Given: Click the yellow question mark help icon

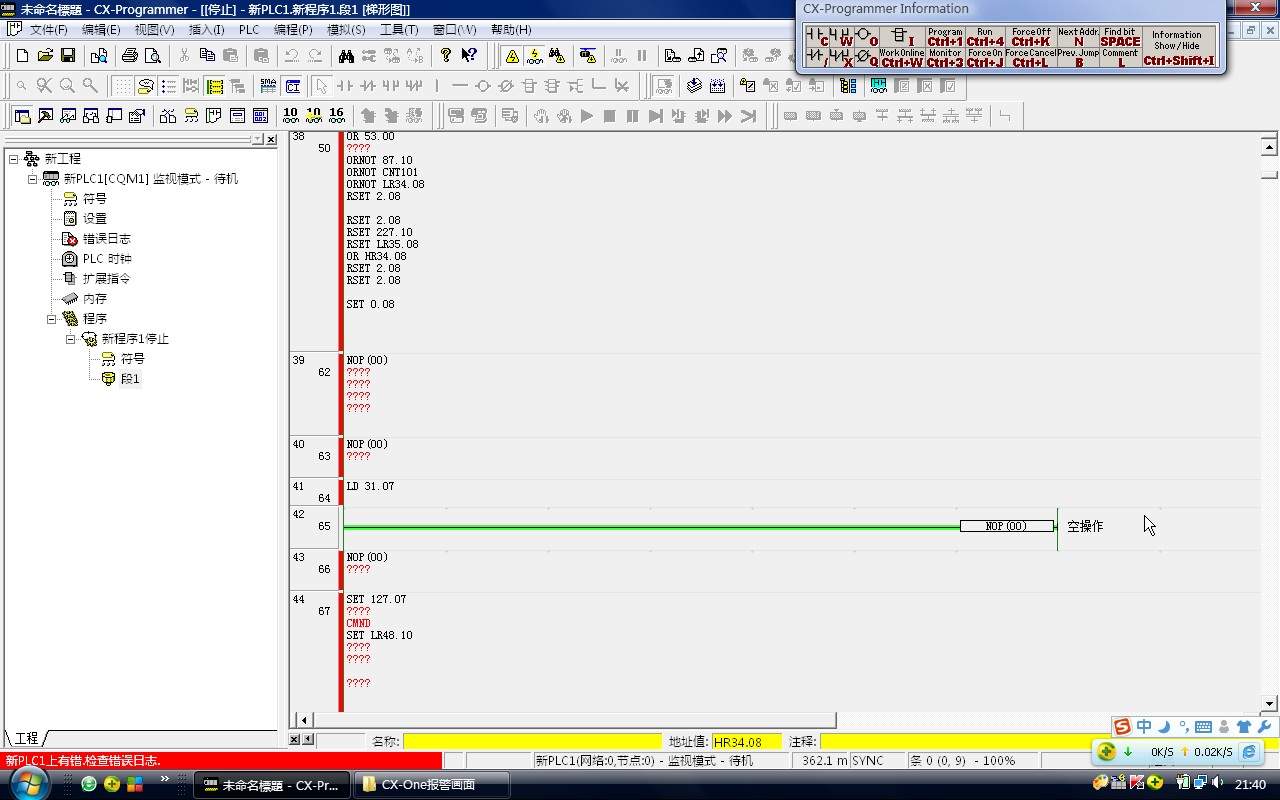Looking at the screenshot, I should tap(446, 56).
